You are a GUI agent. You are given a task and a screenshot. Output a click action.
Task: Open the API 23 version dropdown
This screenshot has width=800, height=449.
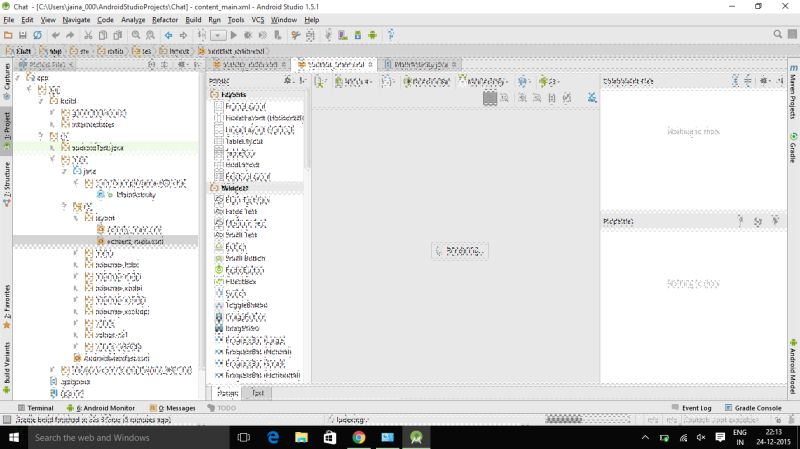pos(549,81)
